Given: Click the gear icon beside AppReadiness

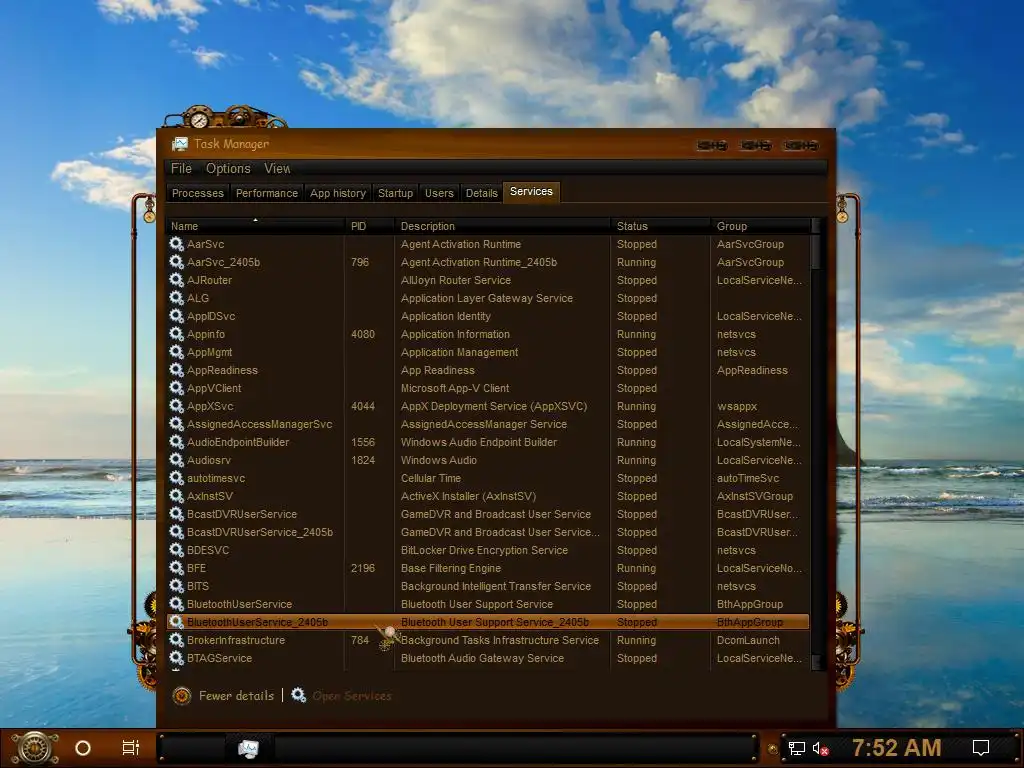Looking at the screenshot, I should [176, 370].
